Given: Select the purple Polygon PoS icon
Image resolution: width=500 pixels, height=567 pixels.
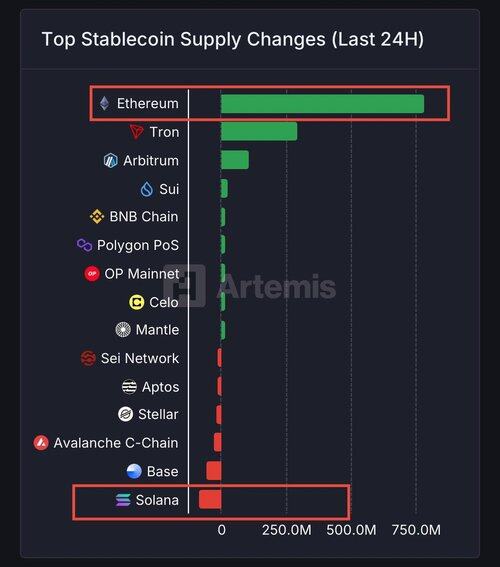Looking at the screenshot, I should pyautogui.click(x=85, y=245).
